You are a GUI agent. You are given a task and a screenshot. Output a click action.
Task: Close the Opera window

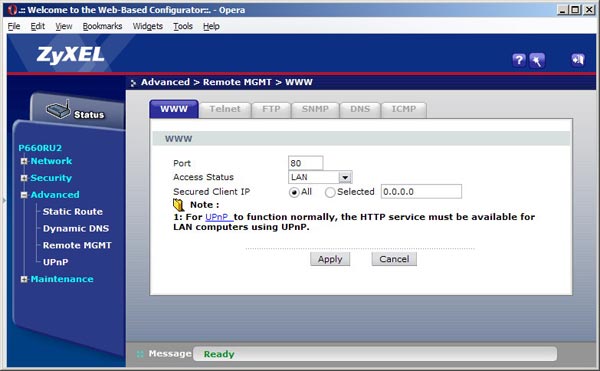pos(589,10)
